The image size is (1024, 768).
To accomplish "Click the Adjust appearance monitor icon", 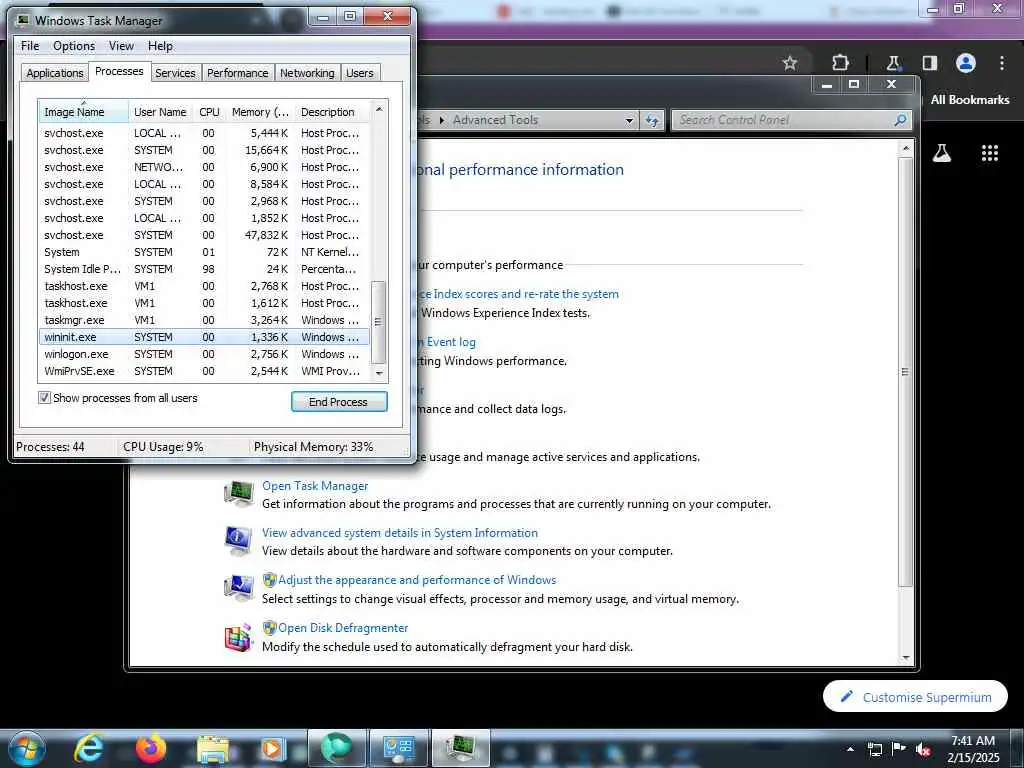I will point(238,587).
